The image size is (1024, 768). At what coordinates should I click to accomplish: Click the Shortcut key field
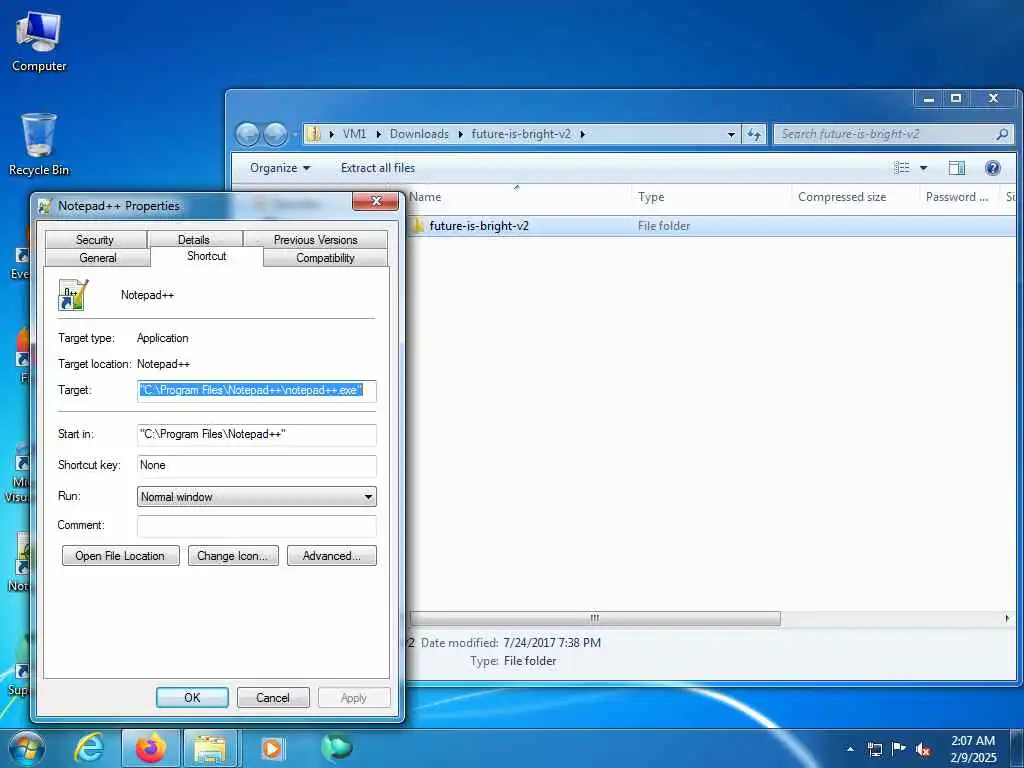click(257, 466)
